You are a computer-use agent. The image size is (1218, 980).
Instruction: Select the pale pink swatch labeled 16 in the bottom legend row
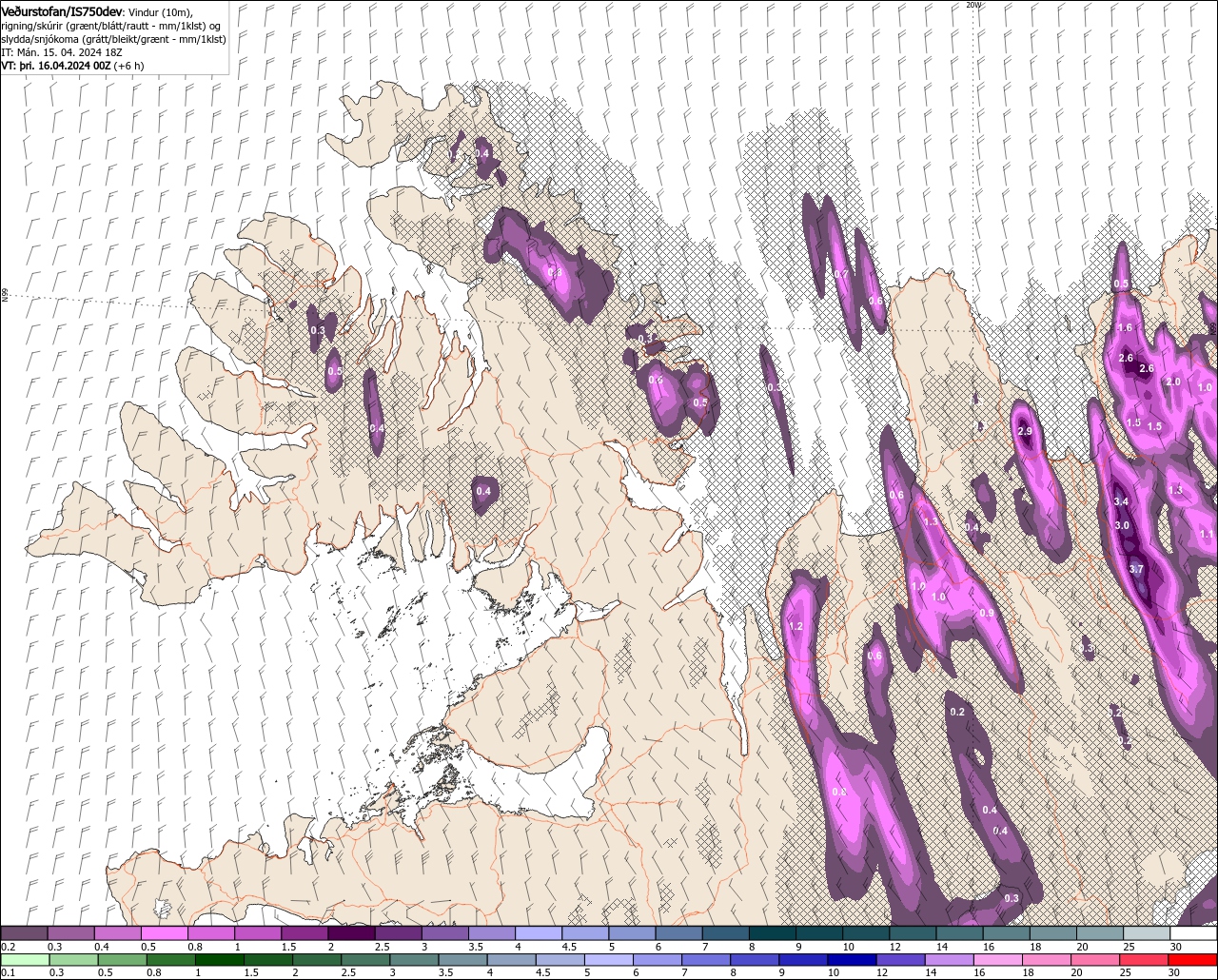point(998,960)
